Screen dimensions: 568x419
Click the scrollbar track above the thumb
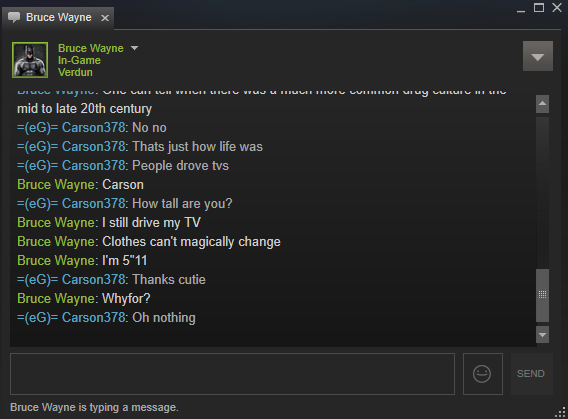click(x=542, y=192)
